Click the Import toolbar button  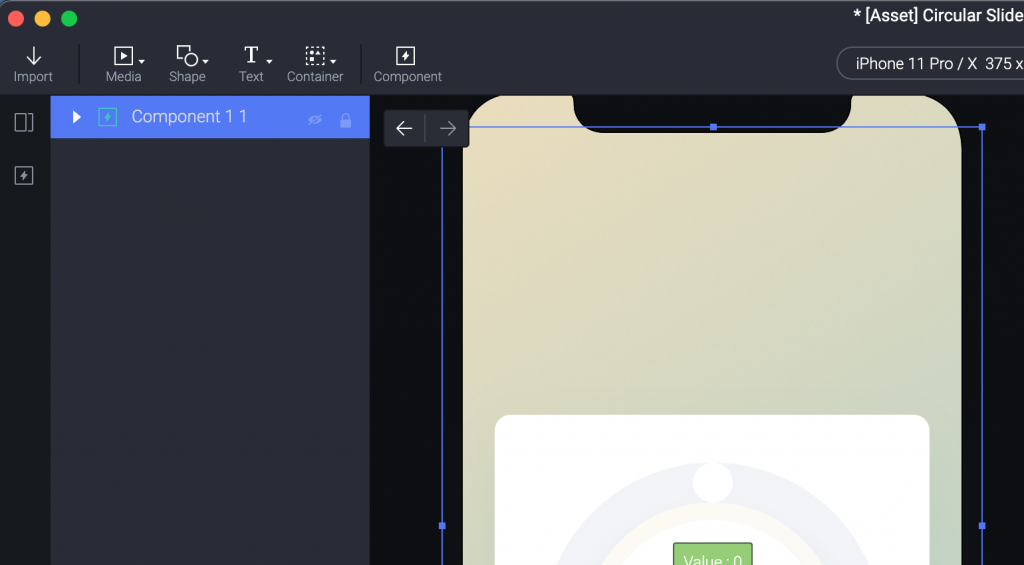33,64
